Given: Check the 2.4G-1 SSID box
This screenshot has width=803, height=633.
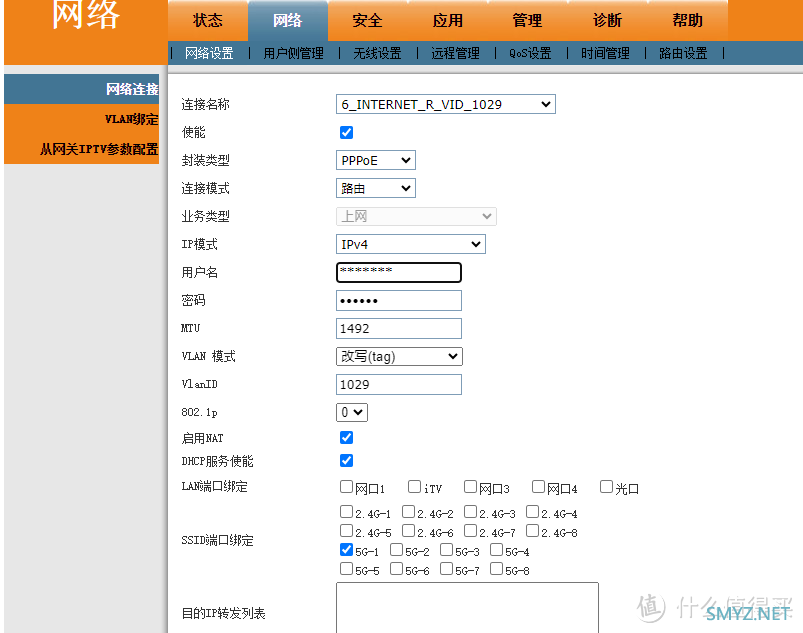Looking at the screenshot, I should pyautogui.click(x=346, y=512).
